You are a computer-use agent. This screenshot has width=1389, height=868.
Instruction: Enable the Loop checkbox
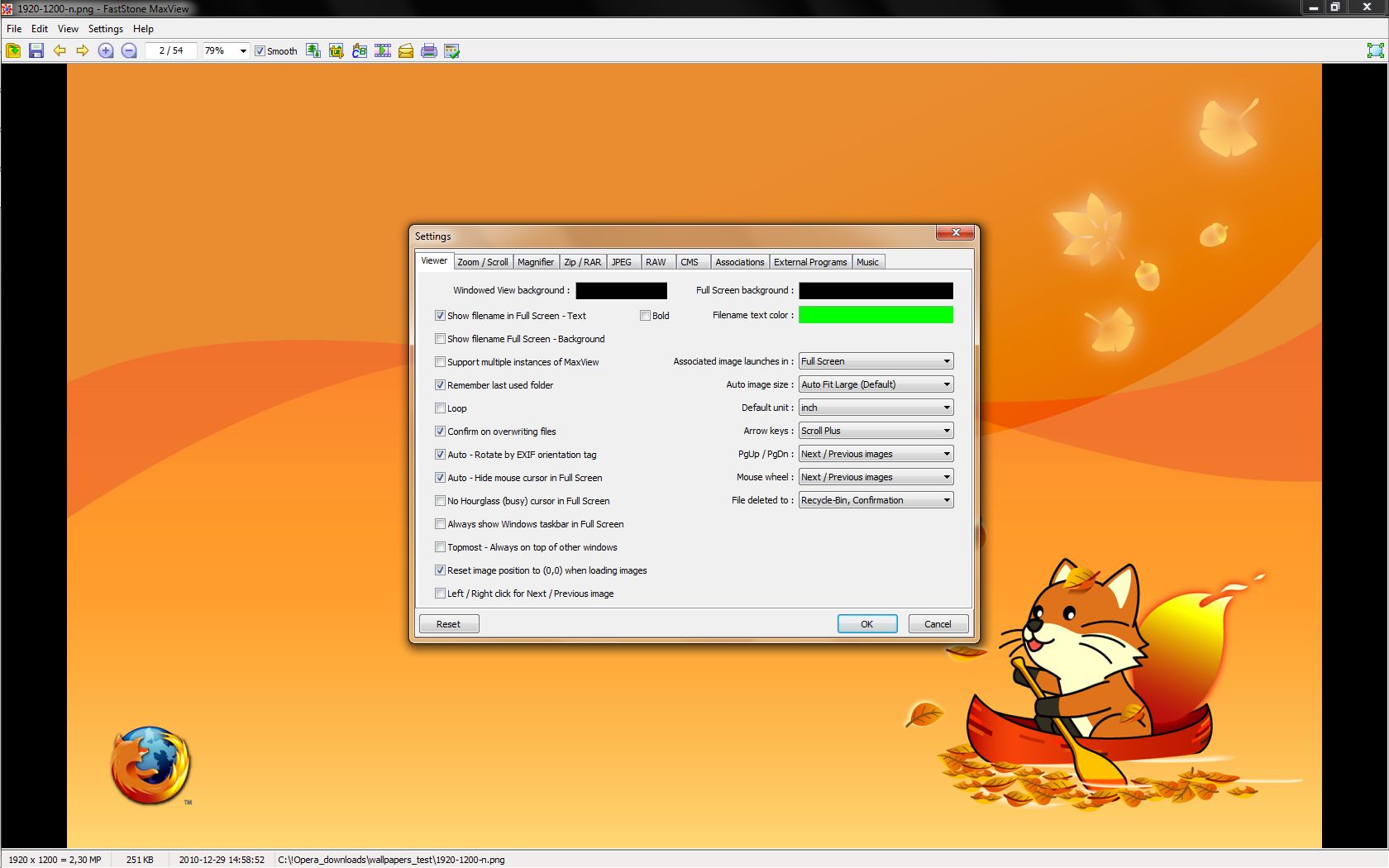(x=440, y=408)
